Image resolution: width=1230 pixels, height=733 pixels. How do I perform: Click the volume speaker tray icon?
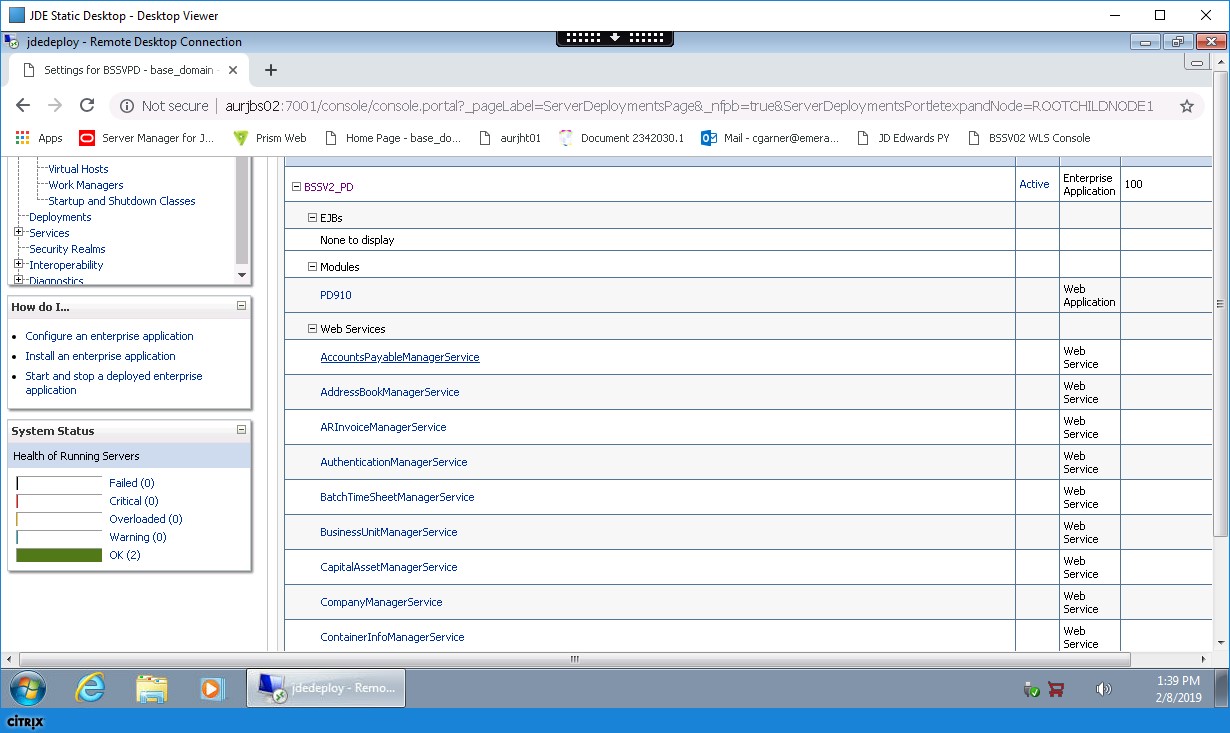(1104, 689)
